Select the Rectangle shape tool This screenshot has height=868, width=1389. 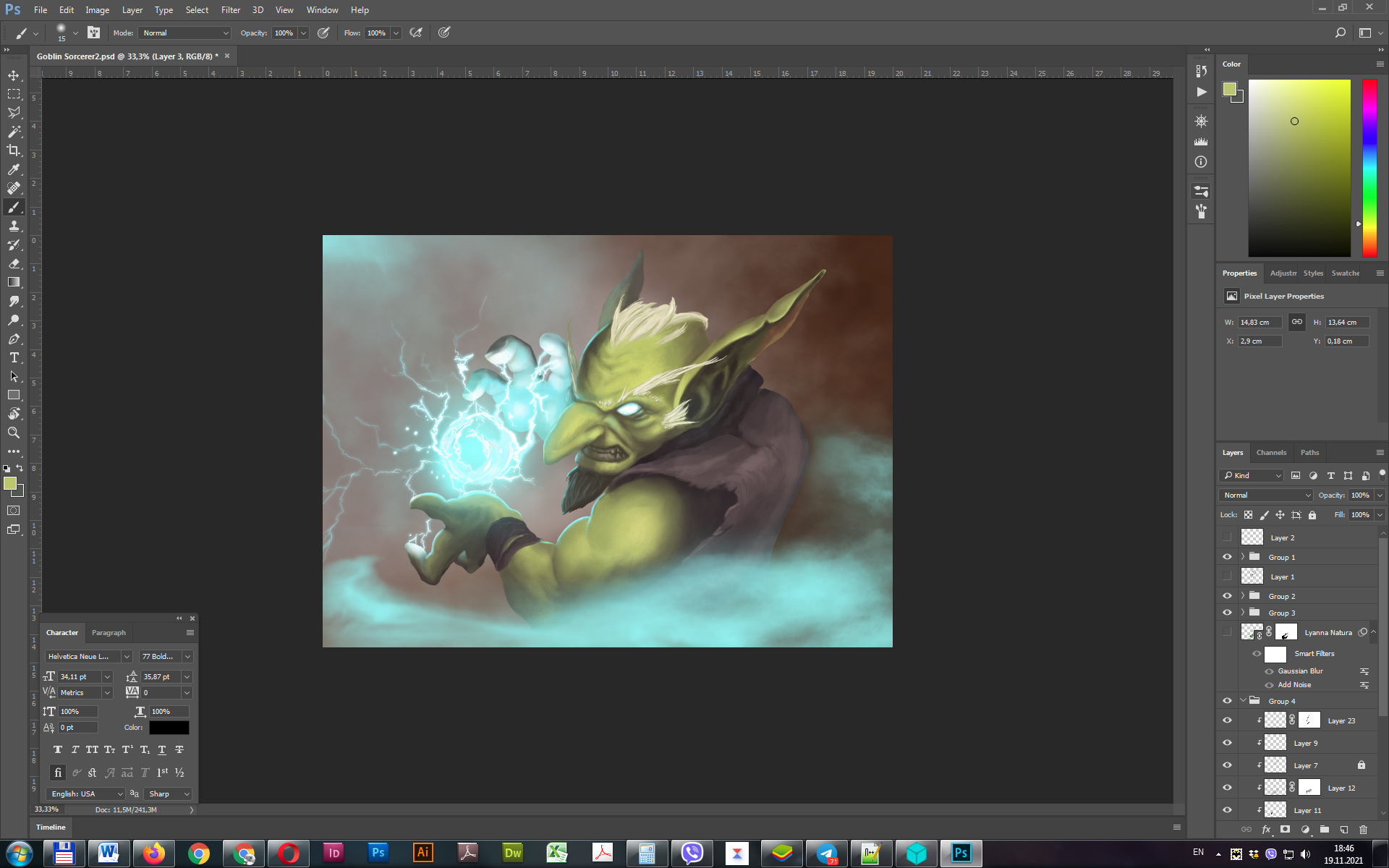pos(14,395)
